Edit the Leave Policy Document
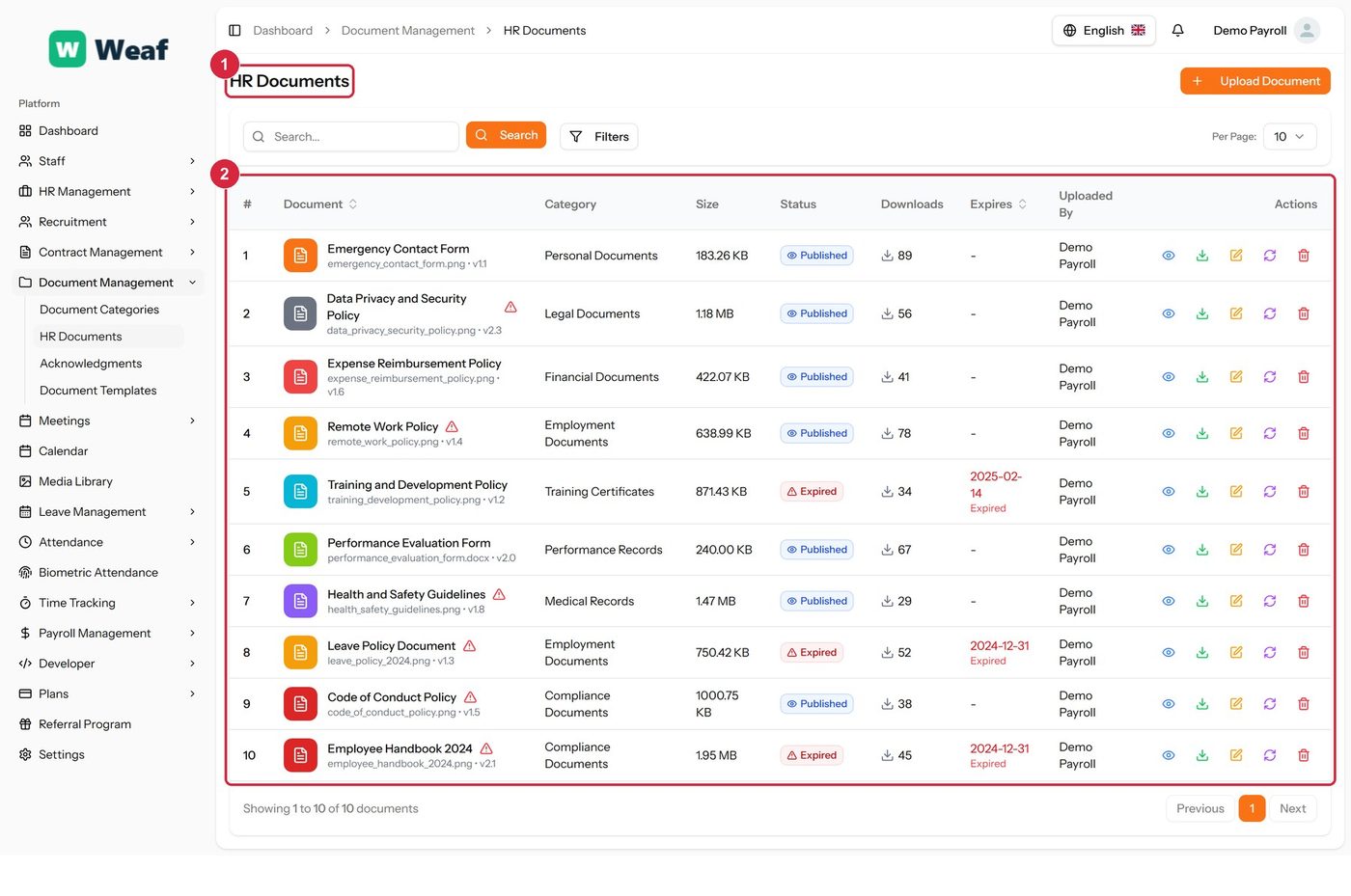This screenshot has height=896, width=1351. [x=1236, y=652]
